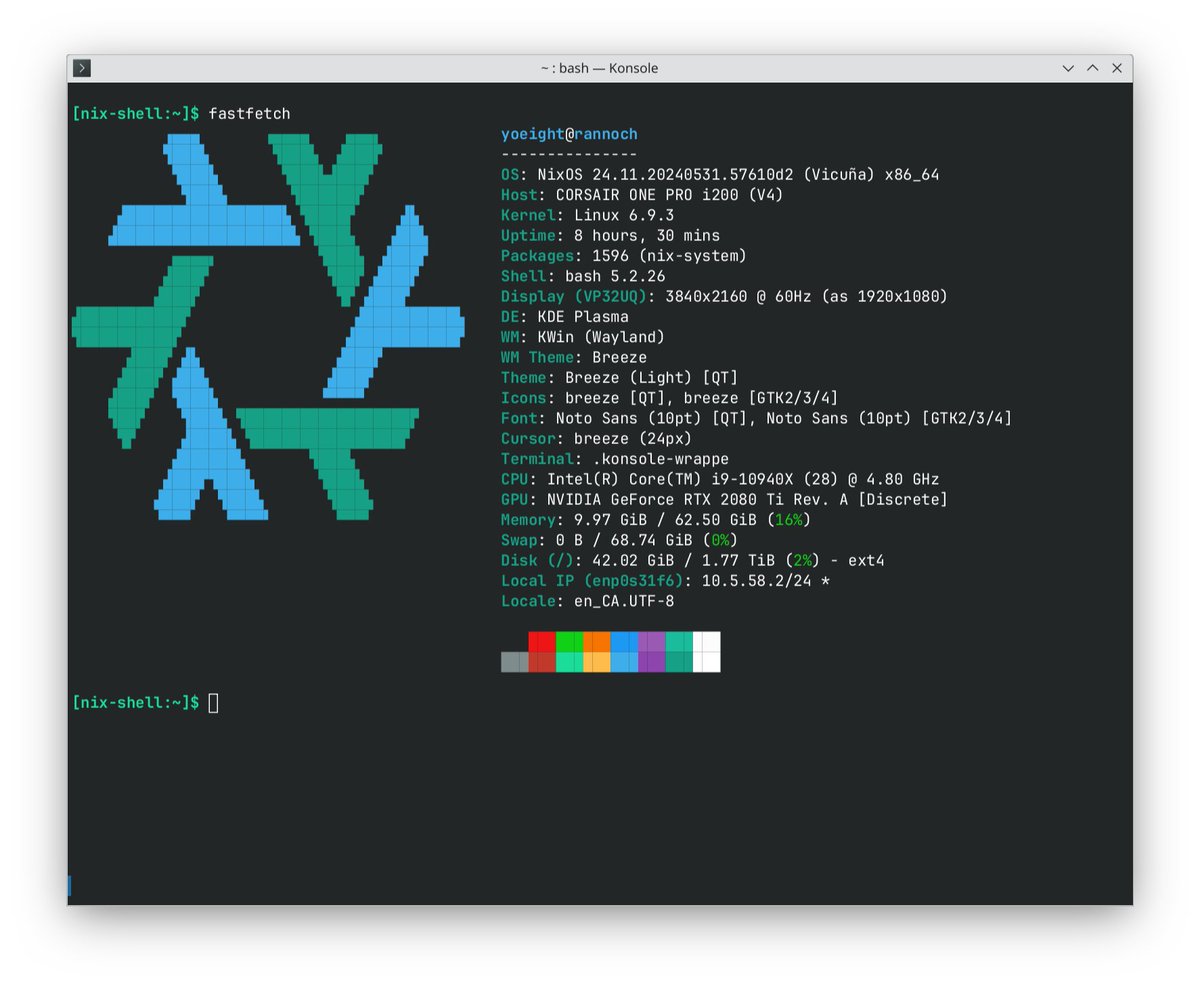1200x985 pixels.
Task: Click the OS line showing NixOS 24.11
Action: click(720, 175)
